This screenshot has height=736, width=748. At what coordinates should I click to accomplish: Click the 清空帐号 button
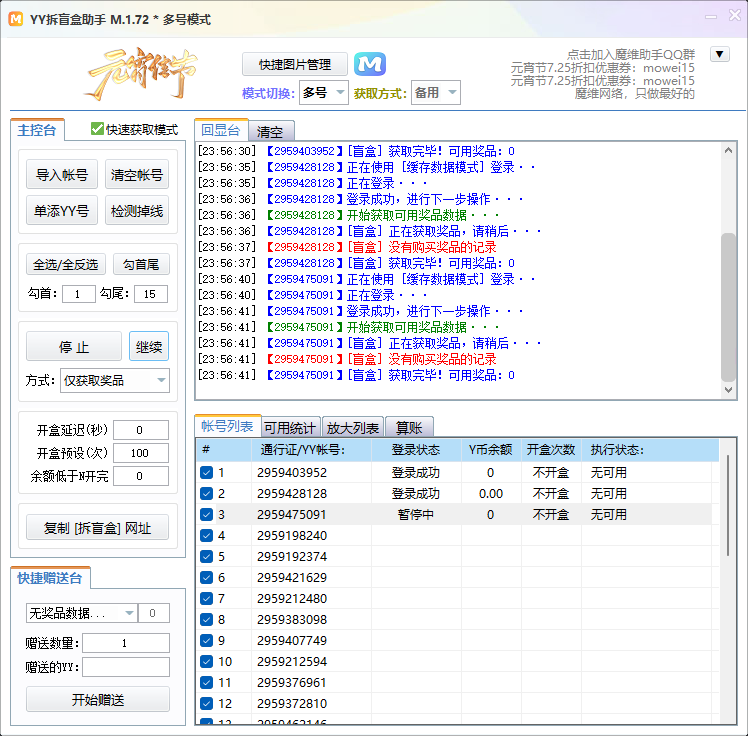click(x=137, y=174)
